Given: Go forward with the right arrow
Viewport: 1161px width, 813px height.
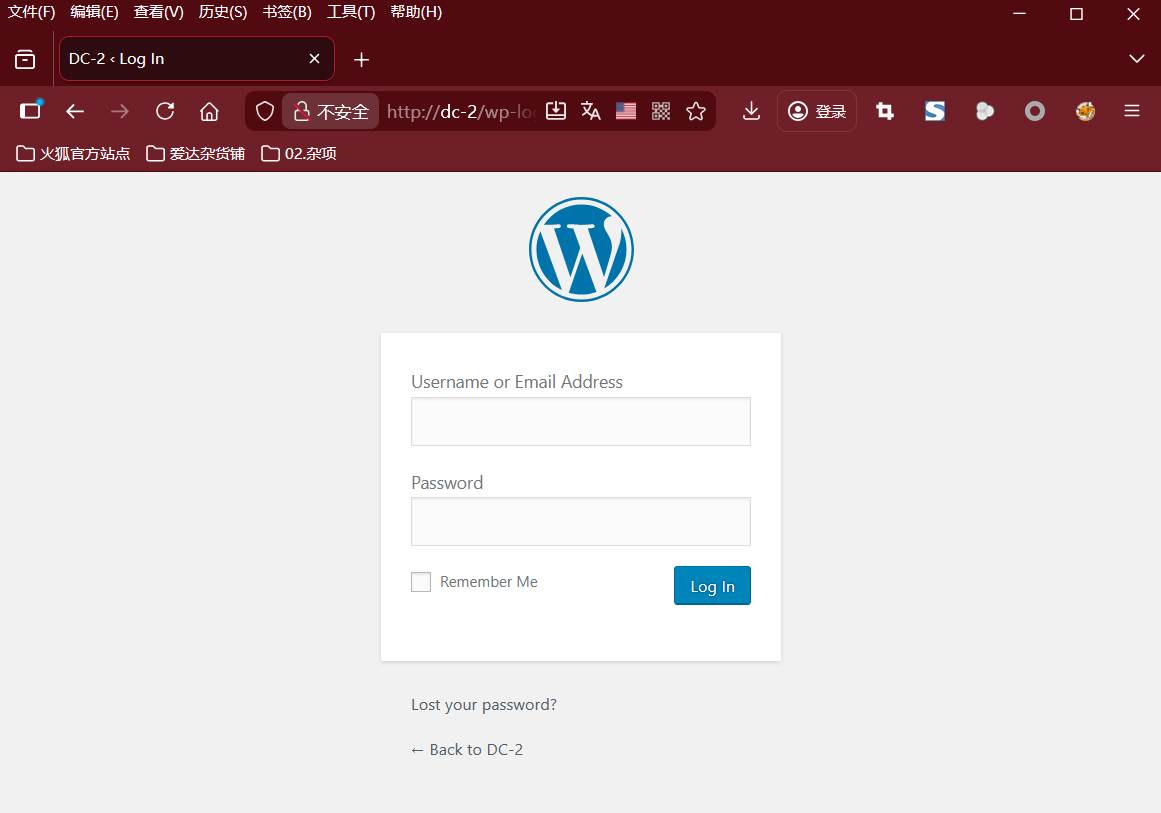Looking at the screenshot, I should [x=120, y=111].
